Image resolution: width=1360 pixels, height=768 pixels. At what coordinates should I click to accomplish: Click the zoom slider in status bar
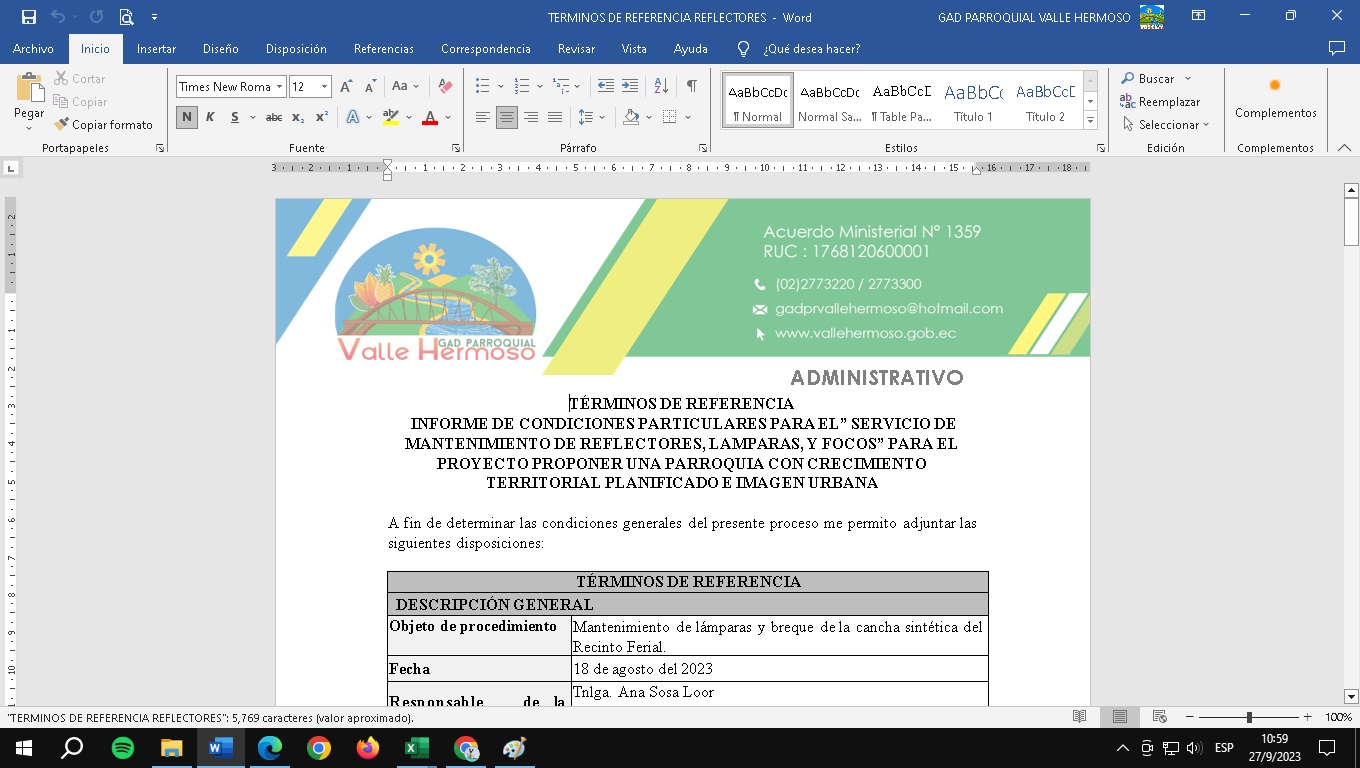tap(1249, 717)
